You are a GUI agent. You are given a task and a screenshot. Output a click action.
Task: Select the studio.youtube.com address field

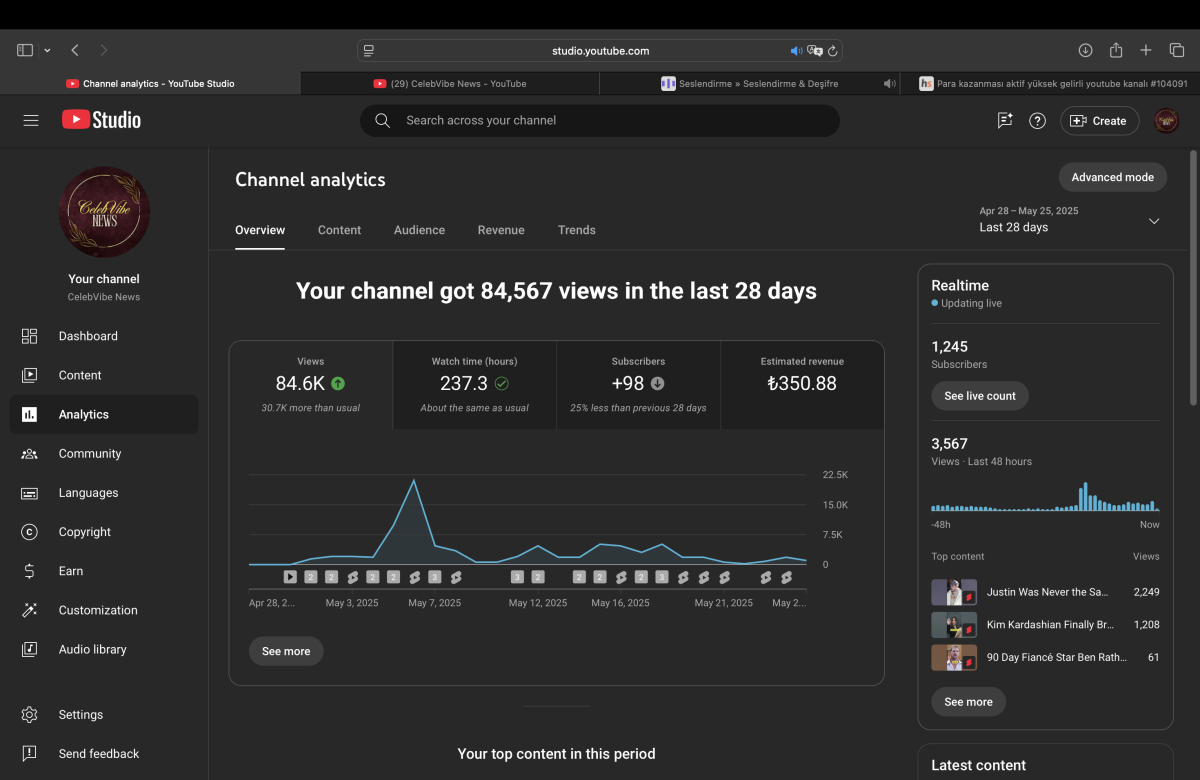[600, 50]
